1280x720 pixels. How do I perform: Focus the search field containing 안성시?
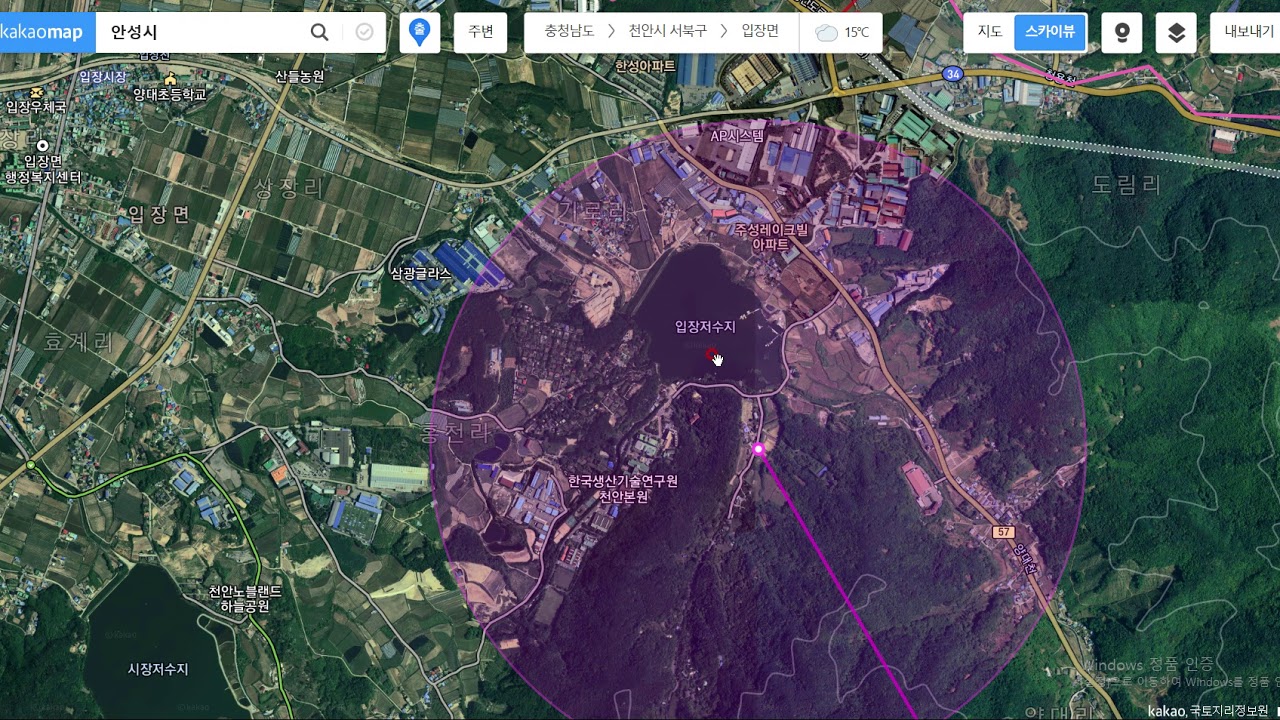pyautogui.click(x=200, y=32)
